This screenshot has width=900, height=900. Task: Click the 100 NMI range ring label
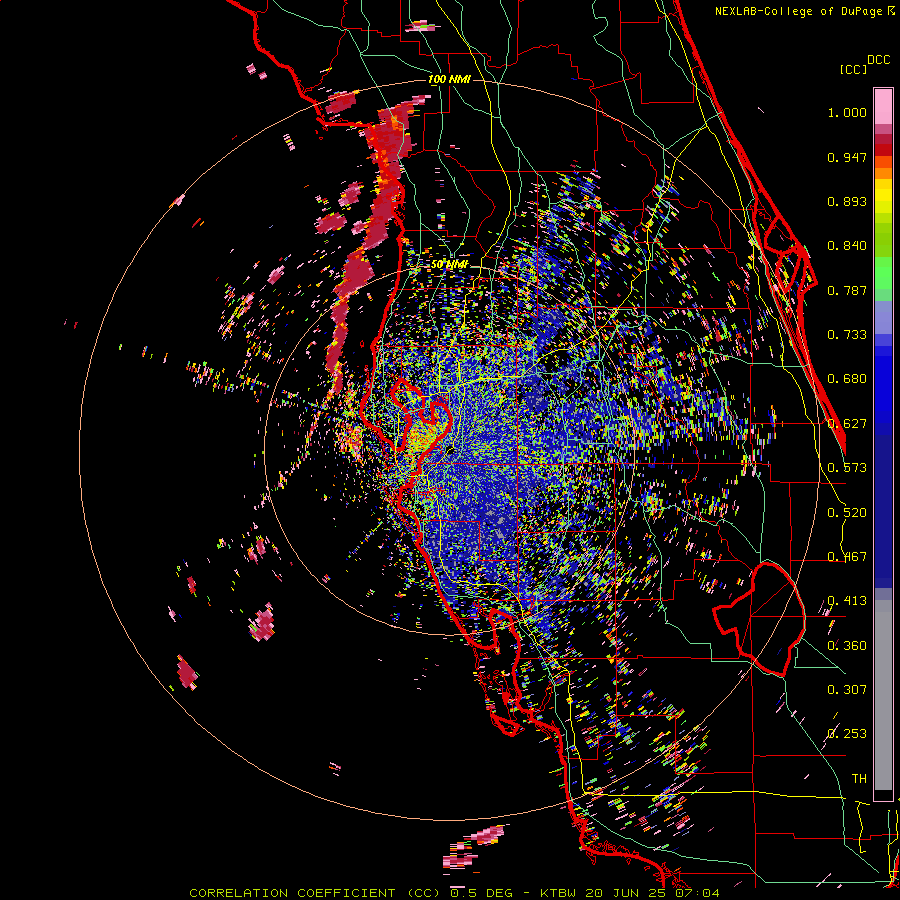(x=449, y=79)
